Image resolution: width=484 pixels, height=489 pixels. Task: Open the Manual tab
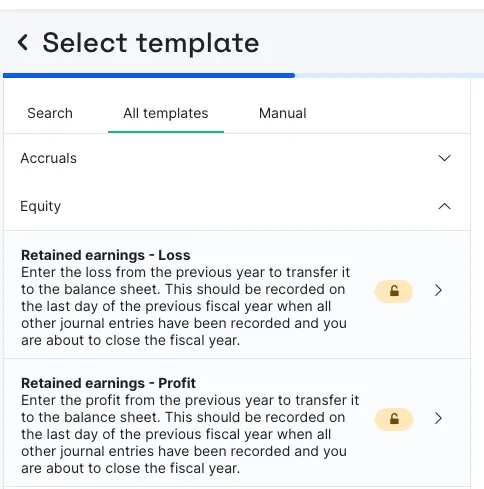coord(283,113)
